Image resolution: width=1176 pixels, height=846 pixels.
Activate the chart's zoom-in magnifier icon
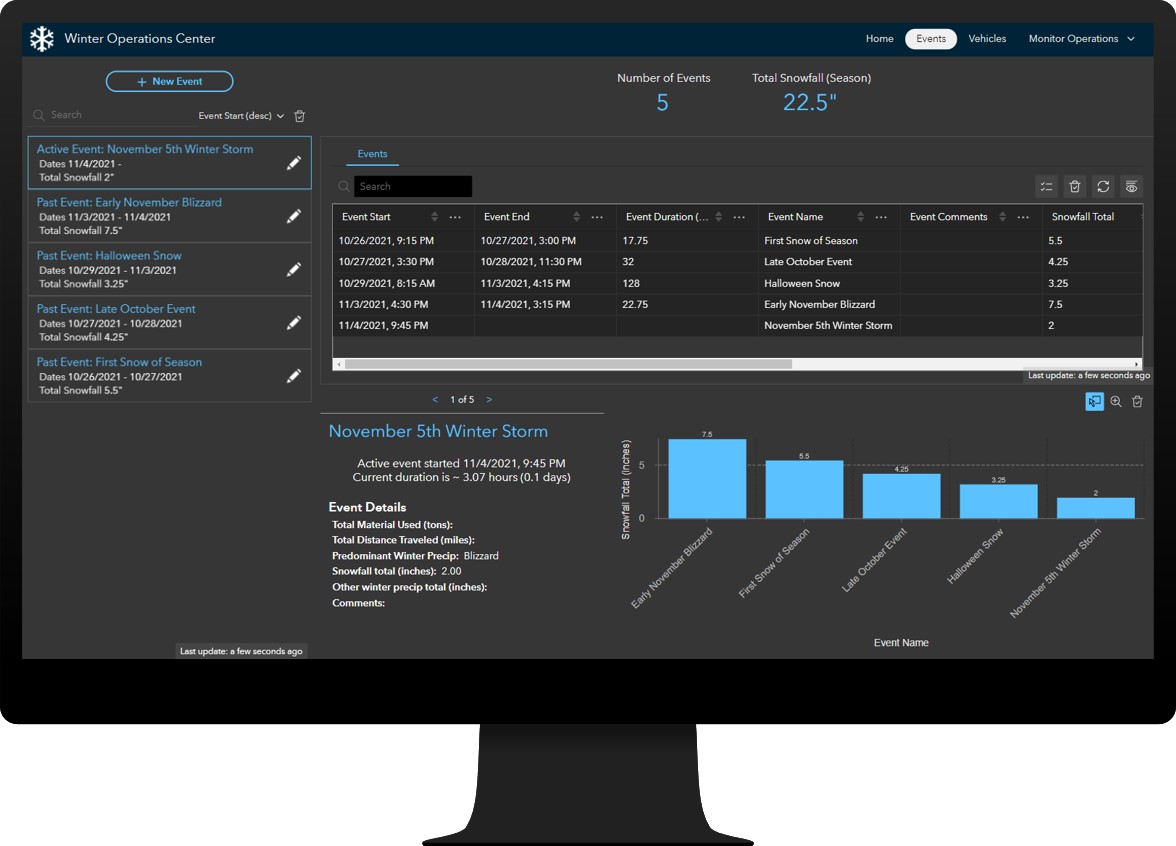(x=1115, y=401)
